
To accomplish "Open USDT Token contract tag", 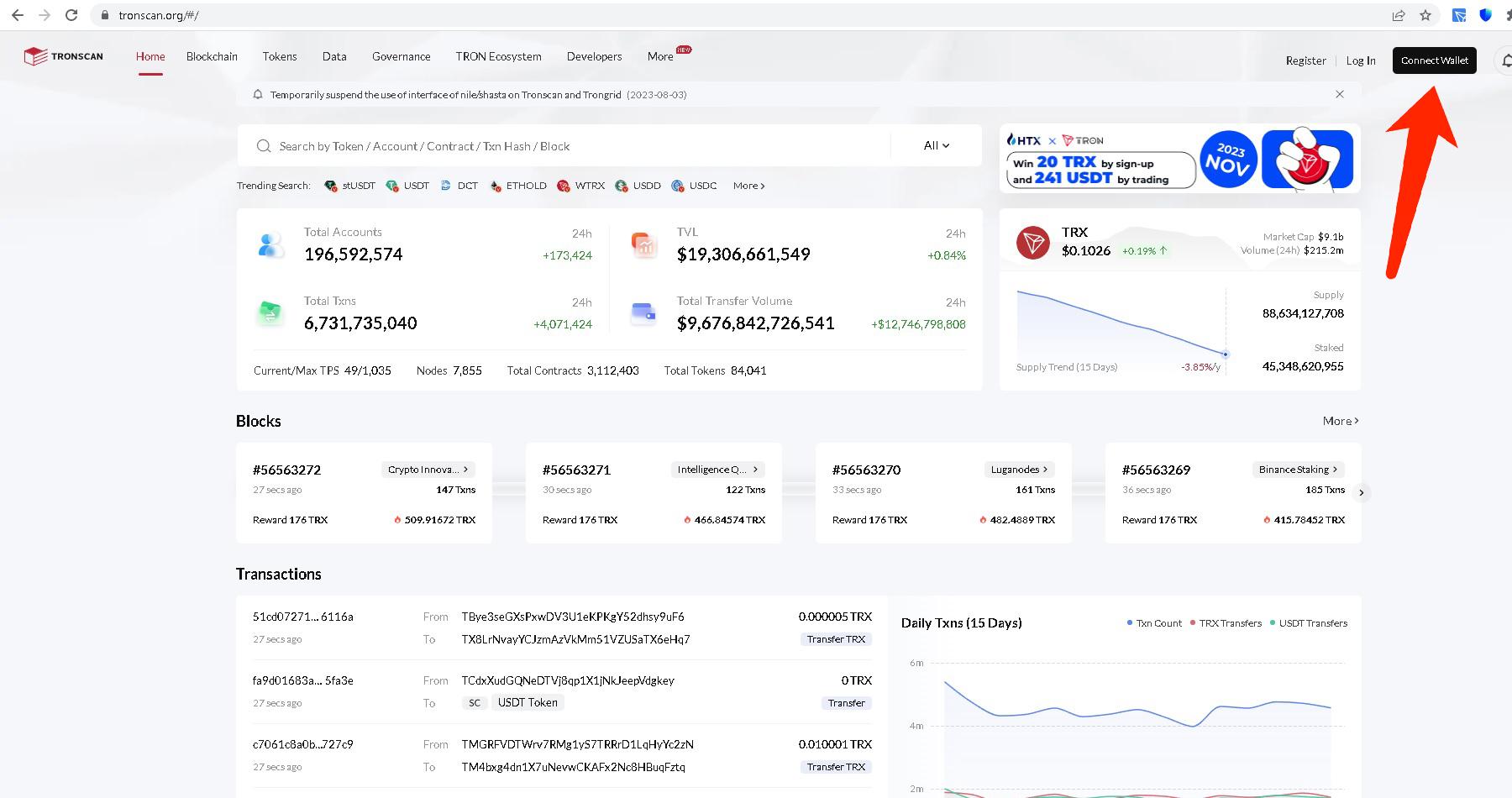I will [528, 702].
